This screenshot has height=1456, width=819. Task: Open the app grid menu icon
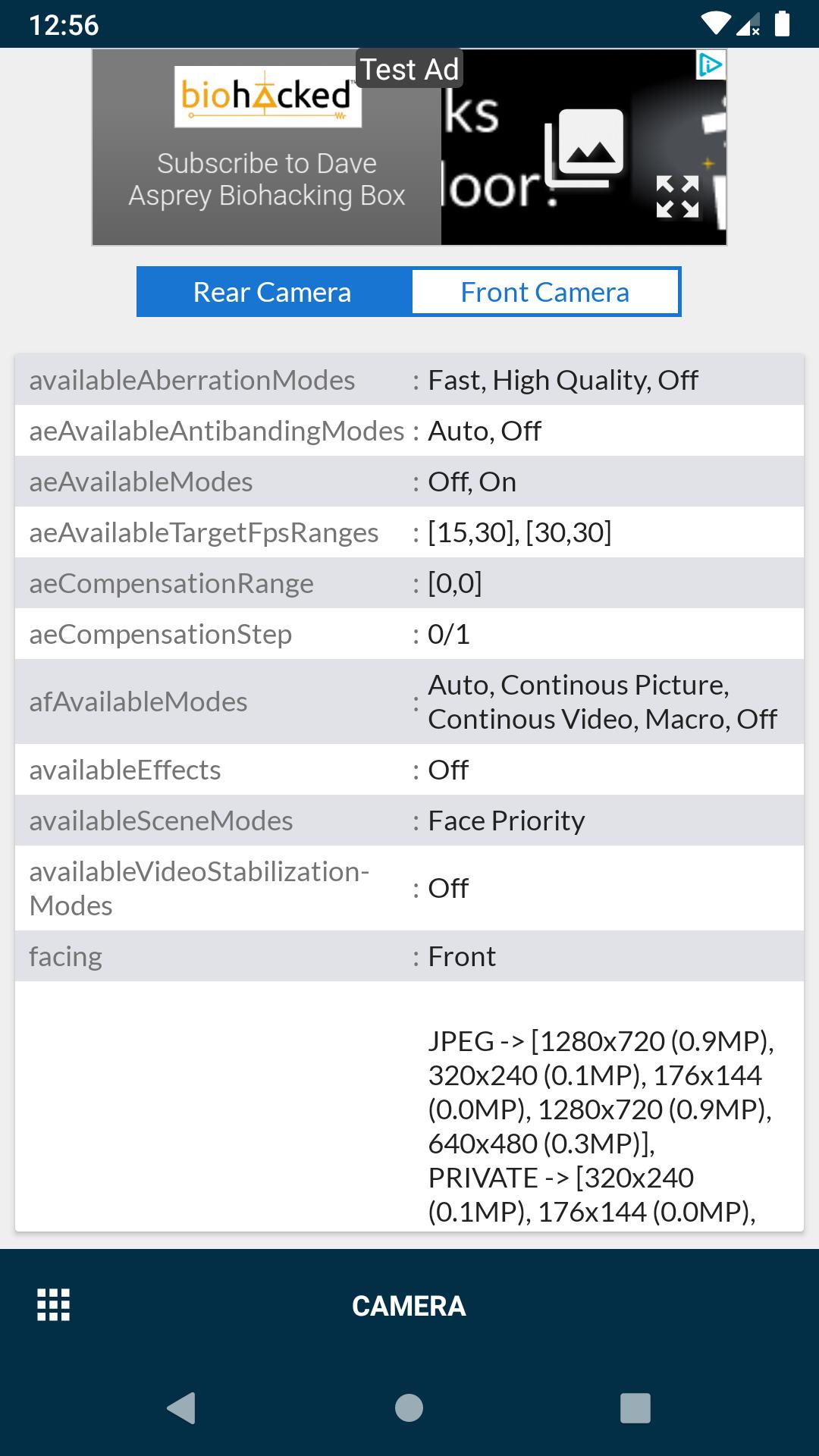(54, 1305)
